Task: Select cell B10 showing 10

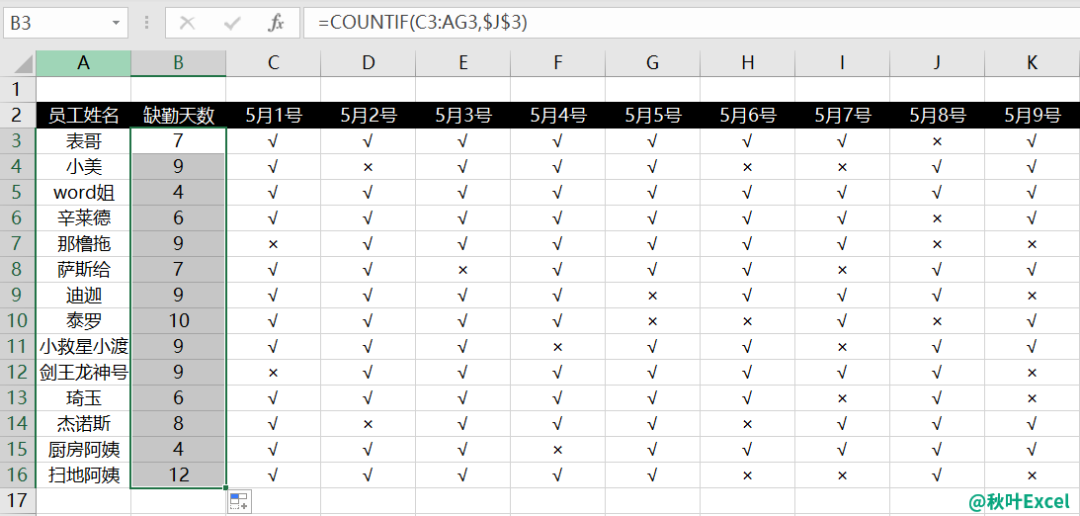Action: coord(178,320)
